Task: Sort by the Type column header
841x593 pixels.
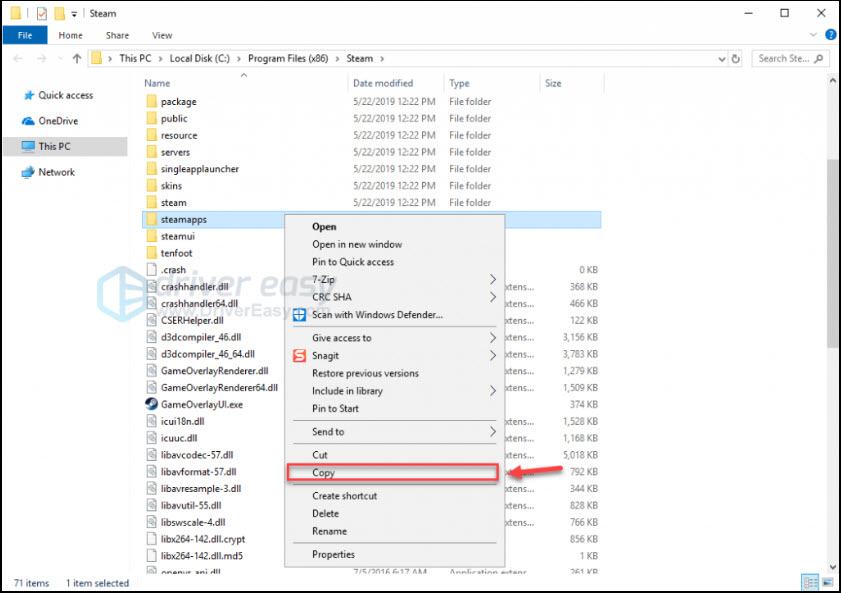Action: (459, 83)
